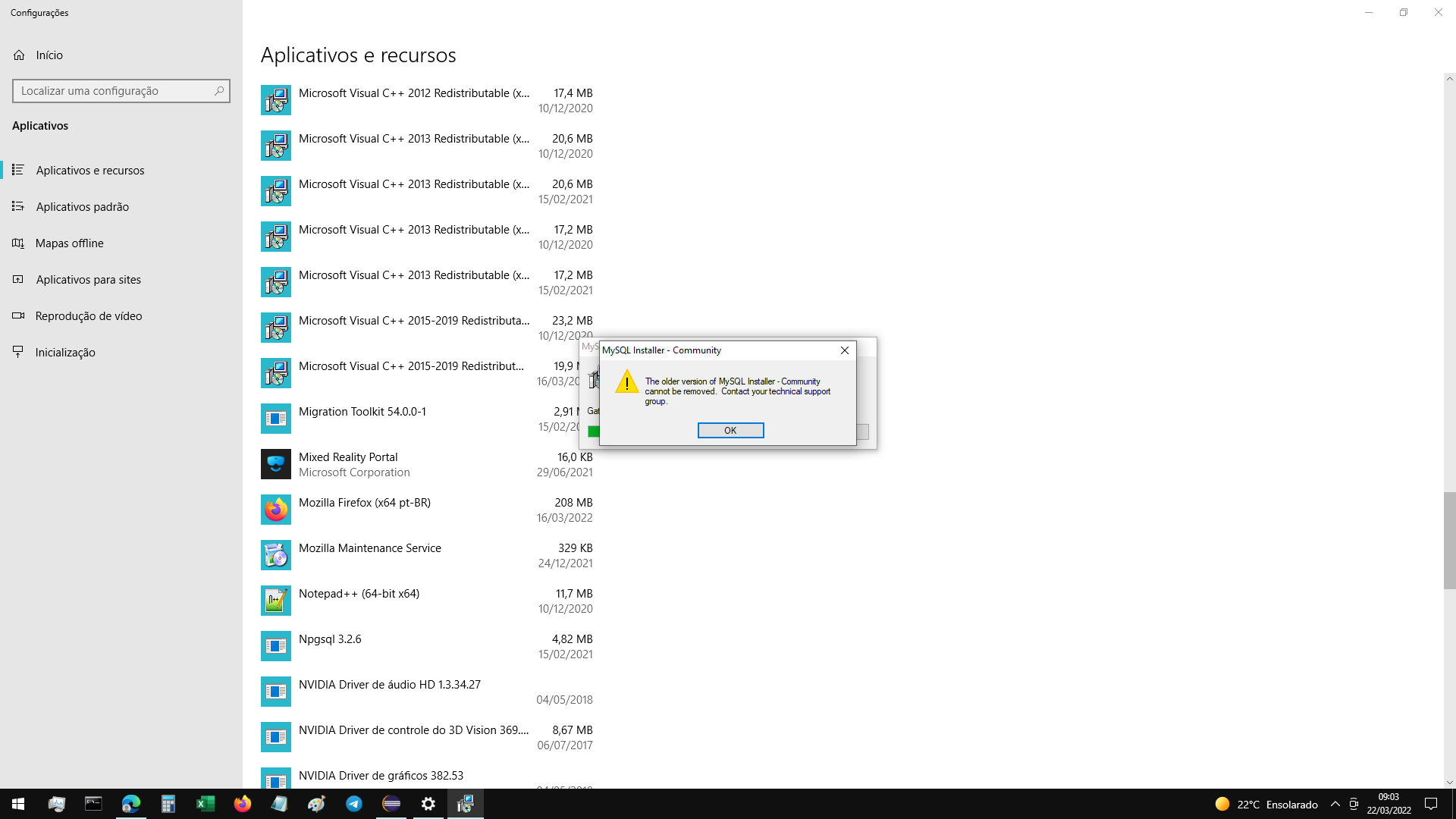Open Inicialização settings page
Screen dimensions: 1456x819
tap(65, 353)
